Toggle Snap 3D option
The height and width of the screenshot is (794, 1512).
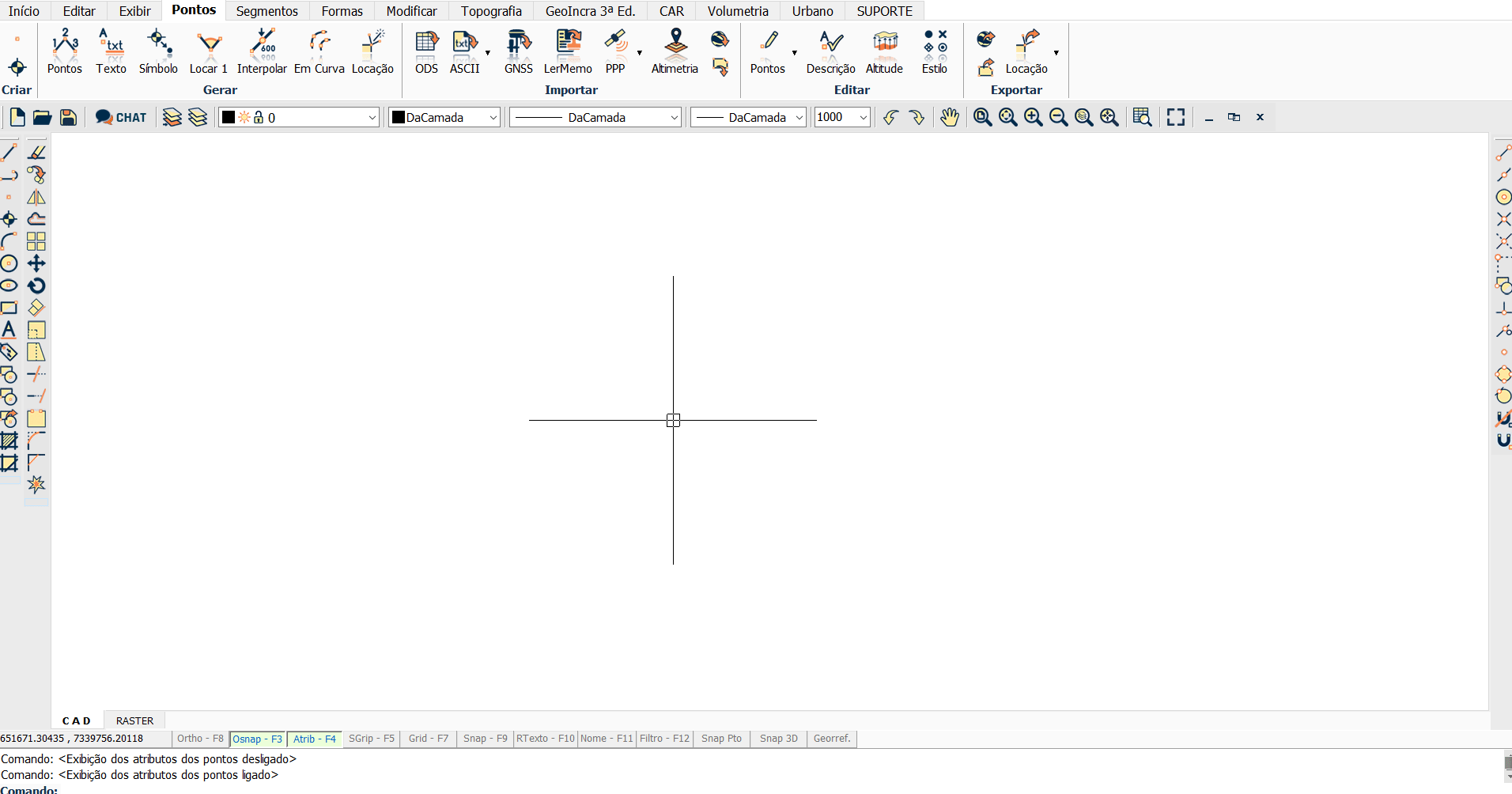pyautogui.click(x=779, y=739)
